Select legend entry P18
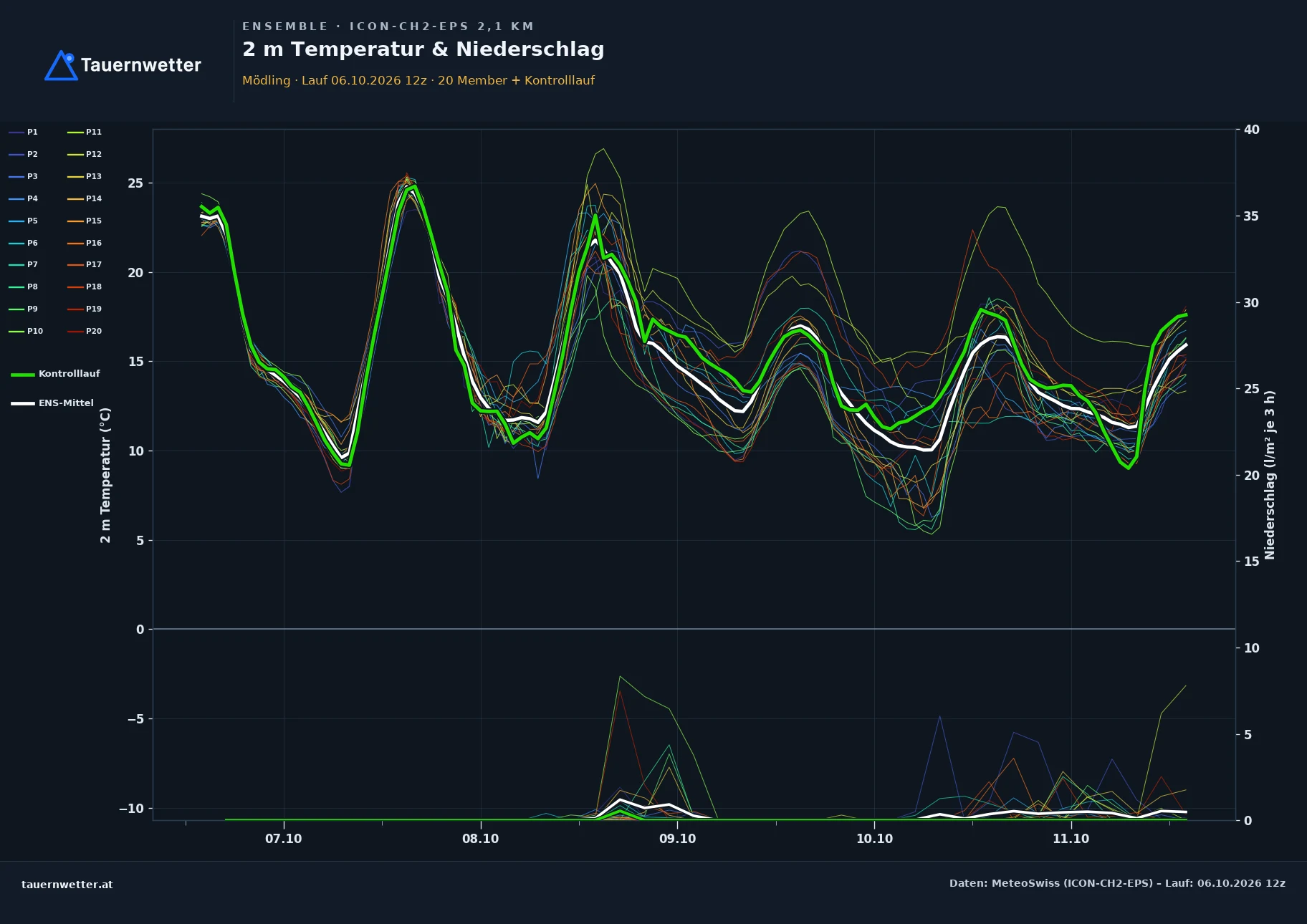 [x=85, y=287]
